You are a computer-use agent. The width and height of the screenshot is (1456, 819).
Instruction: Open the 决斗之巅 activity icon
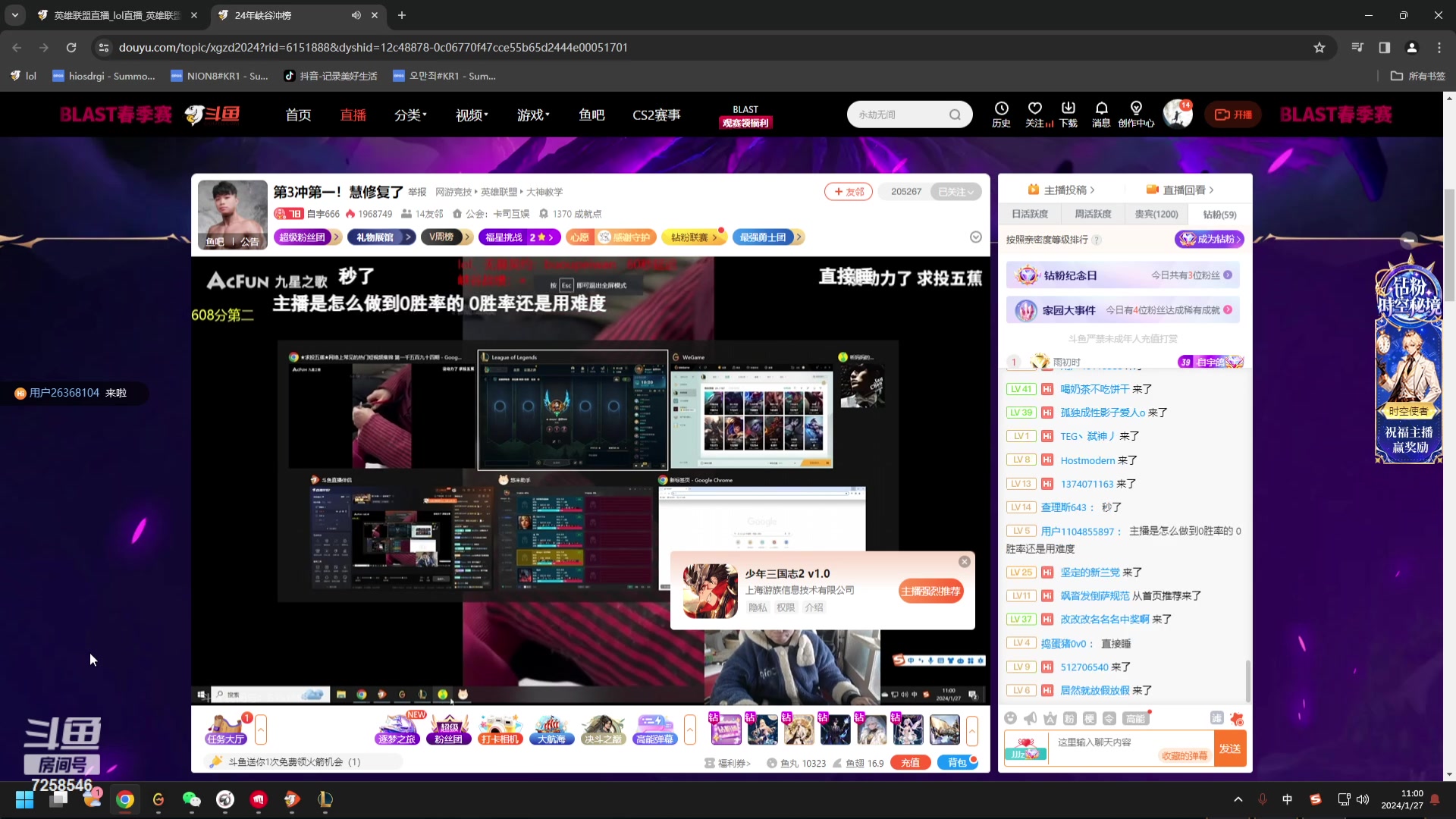pyautogui.click(x=603, y=730)
